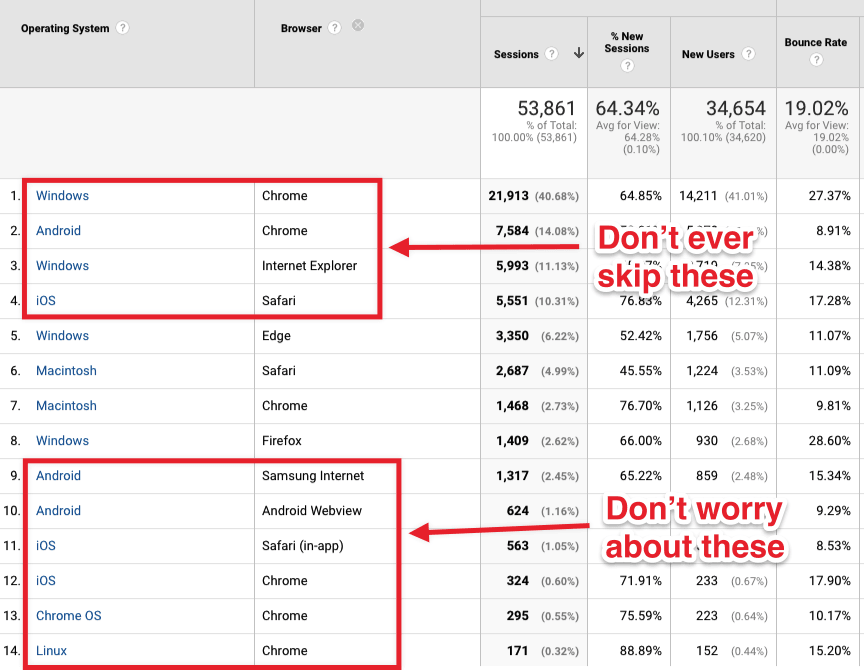
Task: Sort by the Bounce Rate column header
Action: click(x=816, y=42)
